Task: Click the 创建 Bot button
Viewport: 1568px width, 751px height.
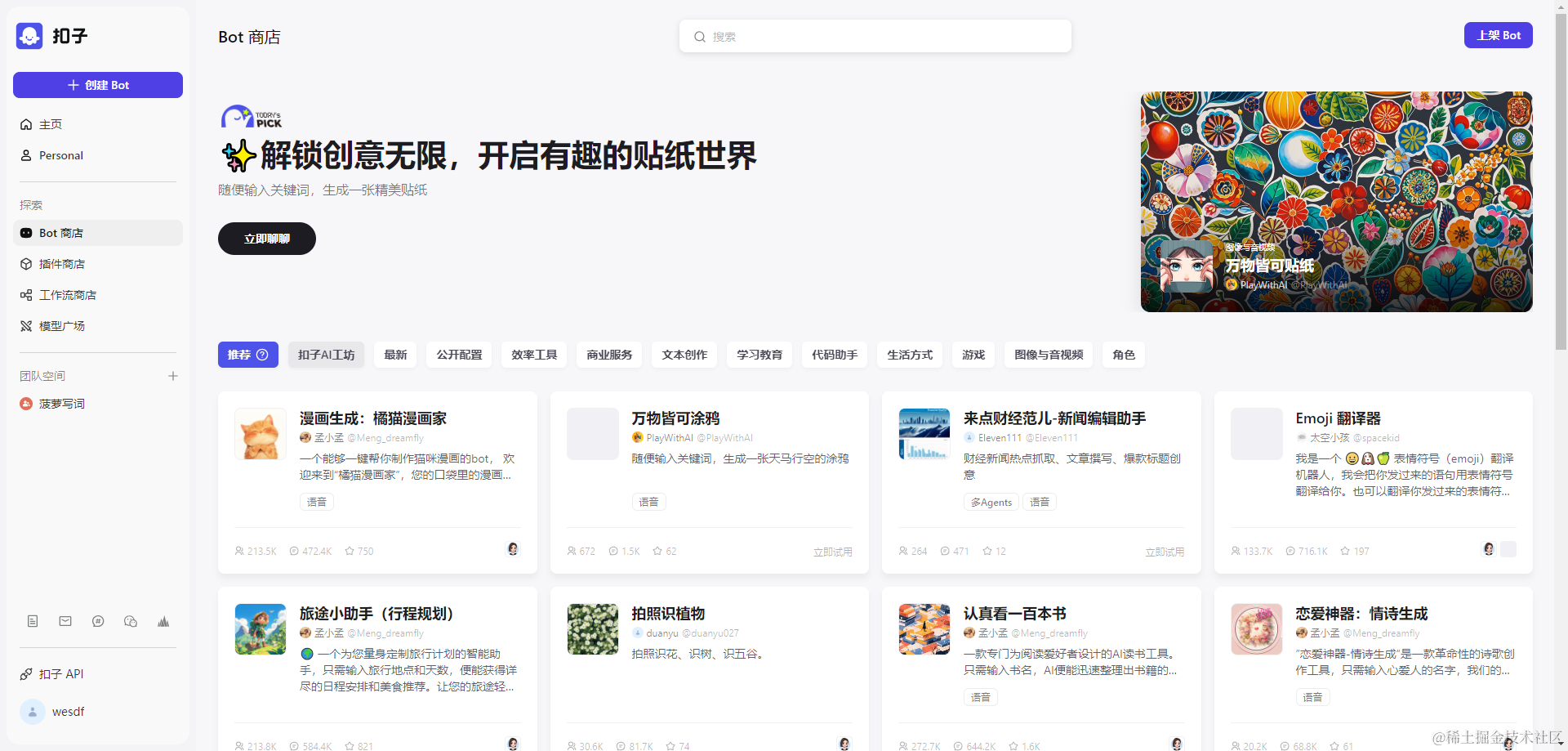Action: click(98, 85)
